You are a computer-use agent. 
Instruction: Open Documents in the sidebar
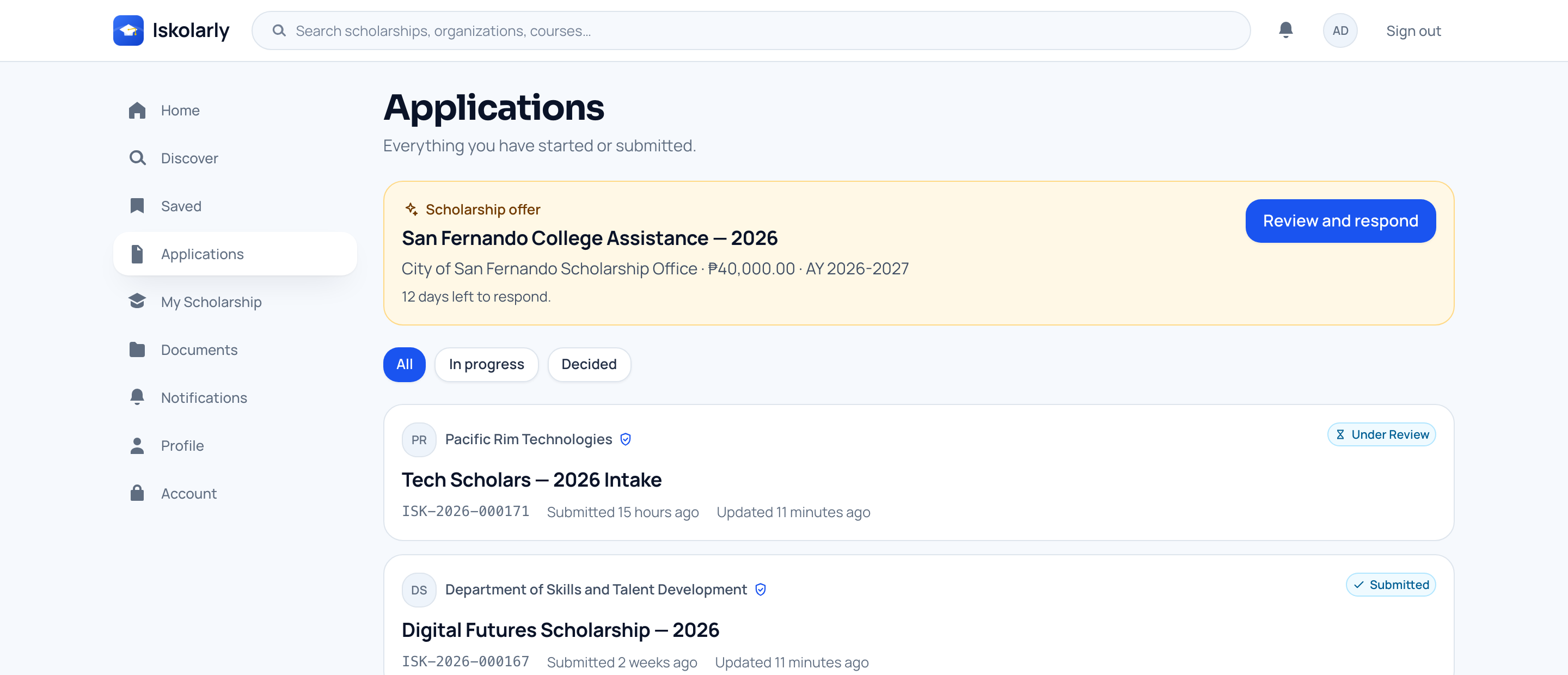click(235, 349)
